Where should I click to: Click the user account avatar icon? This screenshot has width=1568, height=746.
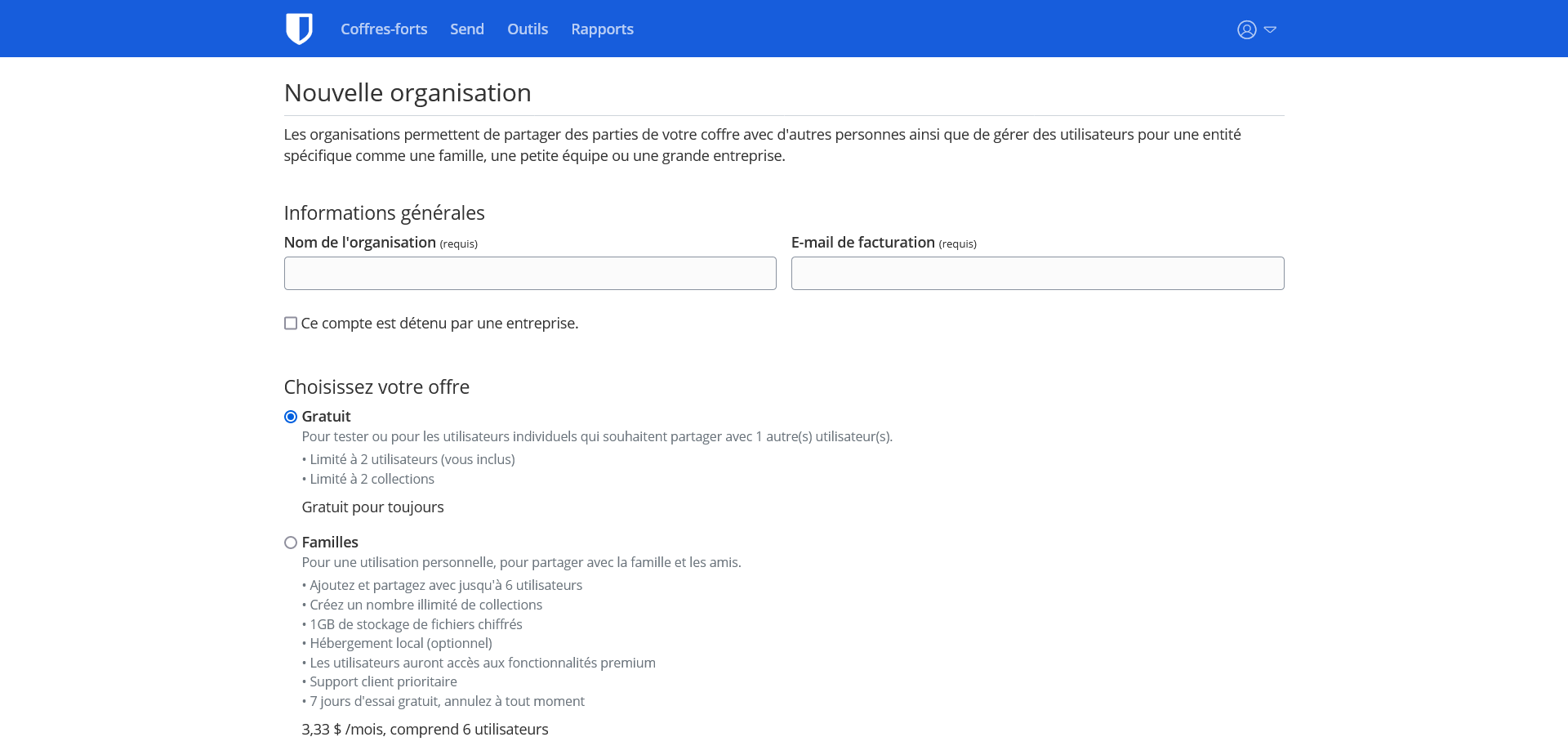click(x=1246, y=29)
